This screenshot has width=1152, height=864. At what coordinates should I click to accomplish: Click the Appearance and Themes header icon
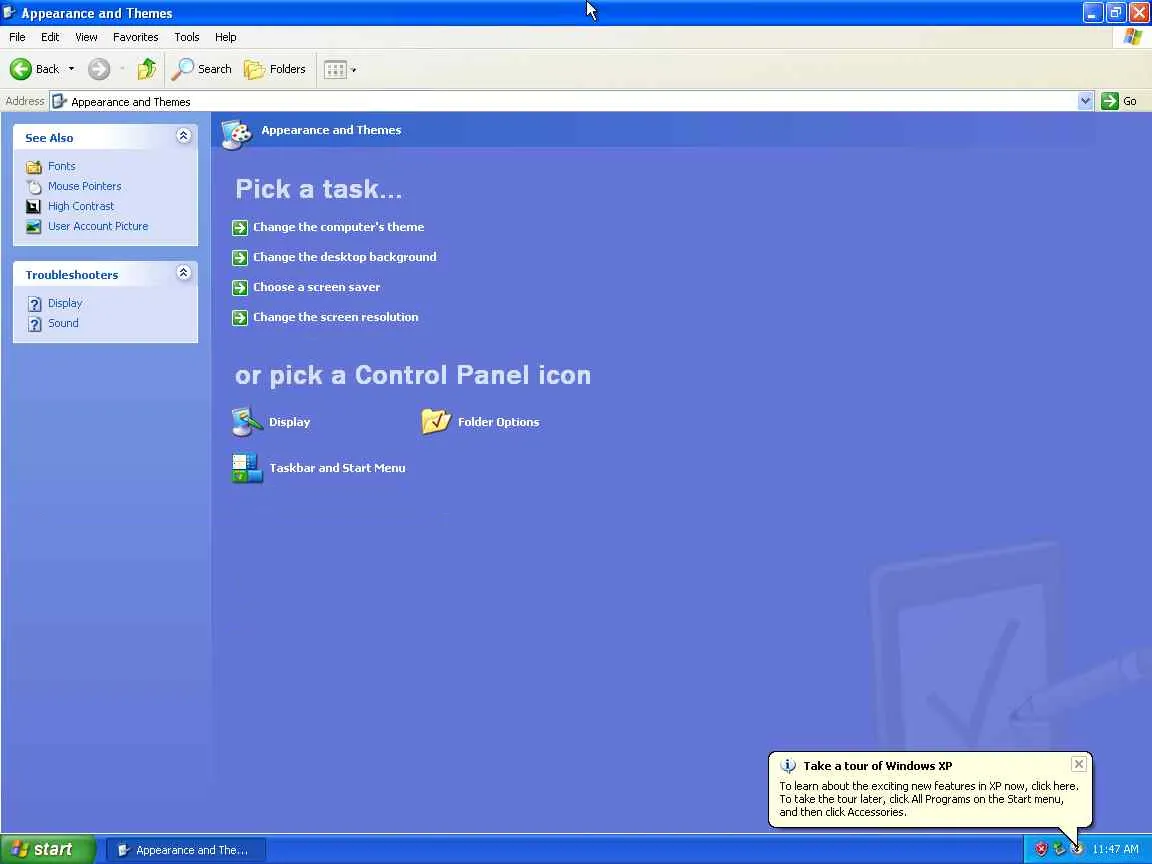coord(237,134)
